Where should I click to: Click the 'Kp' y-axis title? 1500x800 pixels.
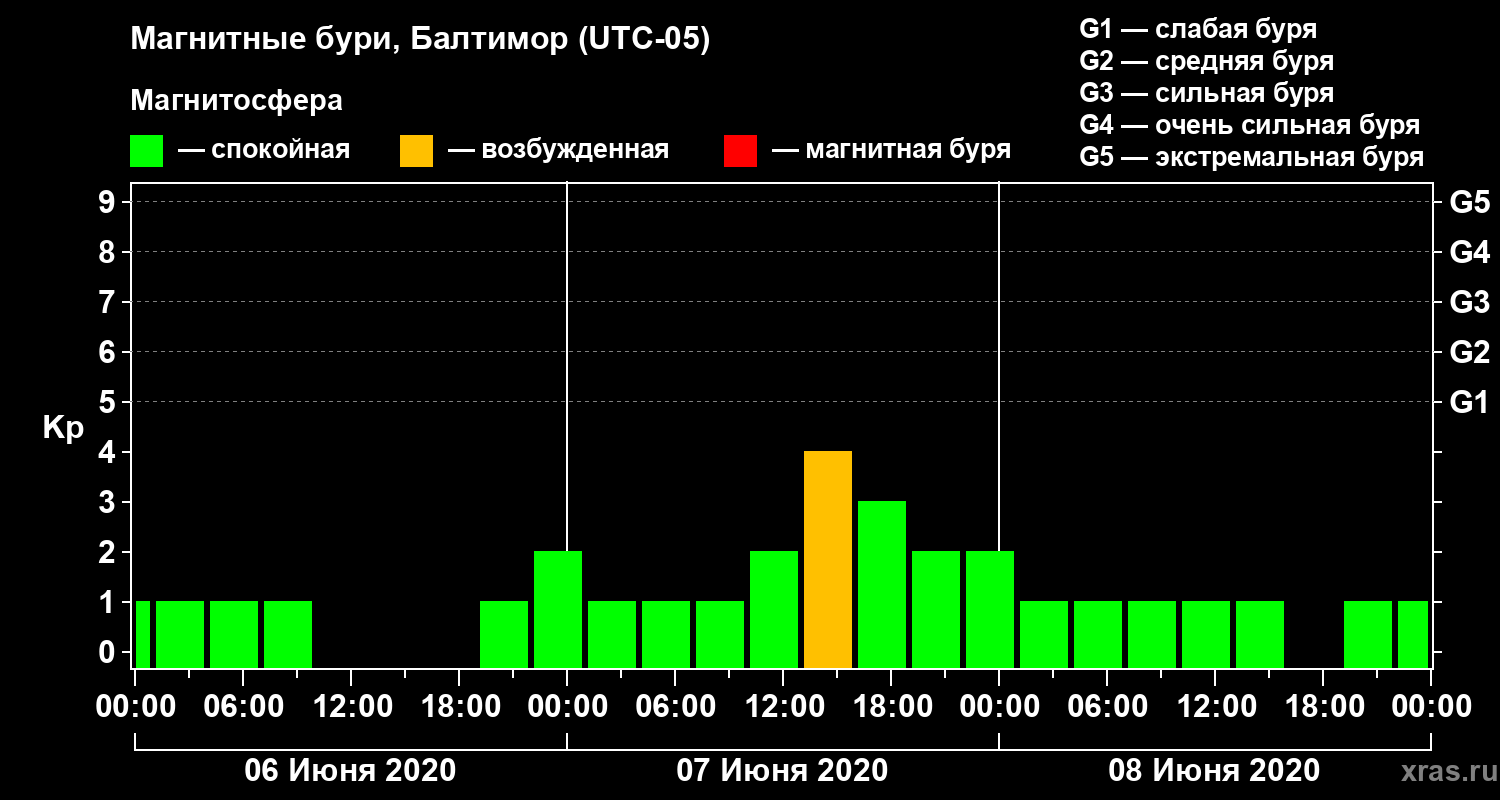tap(63, 428)
